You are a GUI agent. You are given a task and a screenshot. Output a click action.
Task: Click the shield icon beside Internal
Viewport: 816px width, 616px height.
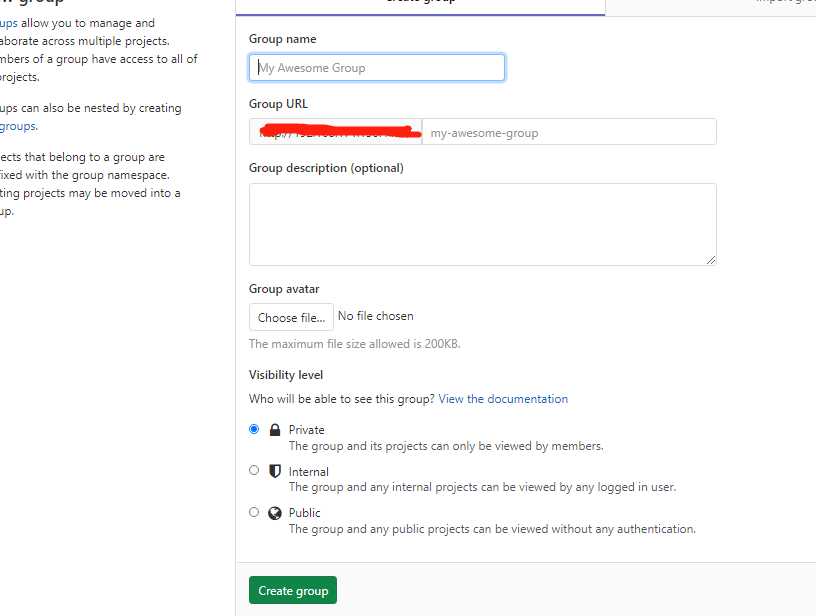(x=275, y=471)
